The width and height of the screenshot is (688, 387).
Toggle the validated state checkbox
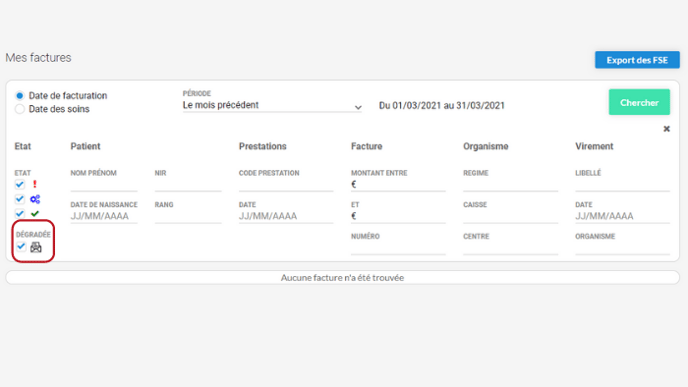tap(20, 214)
